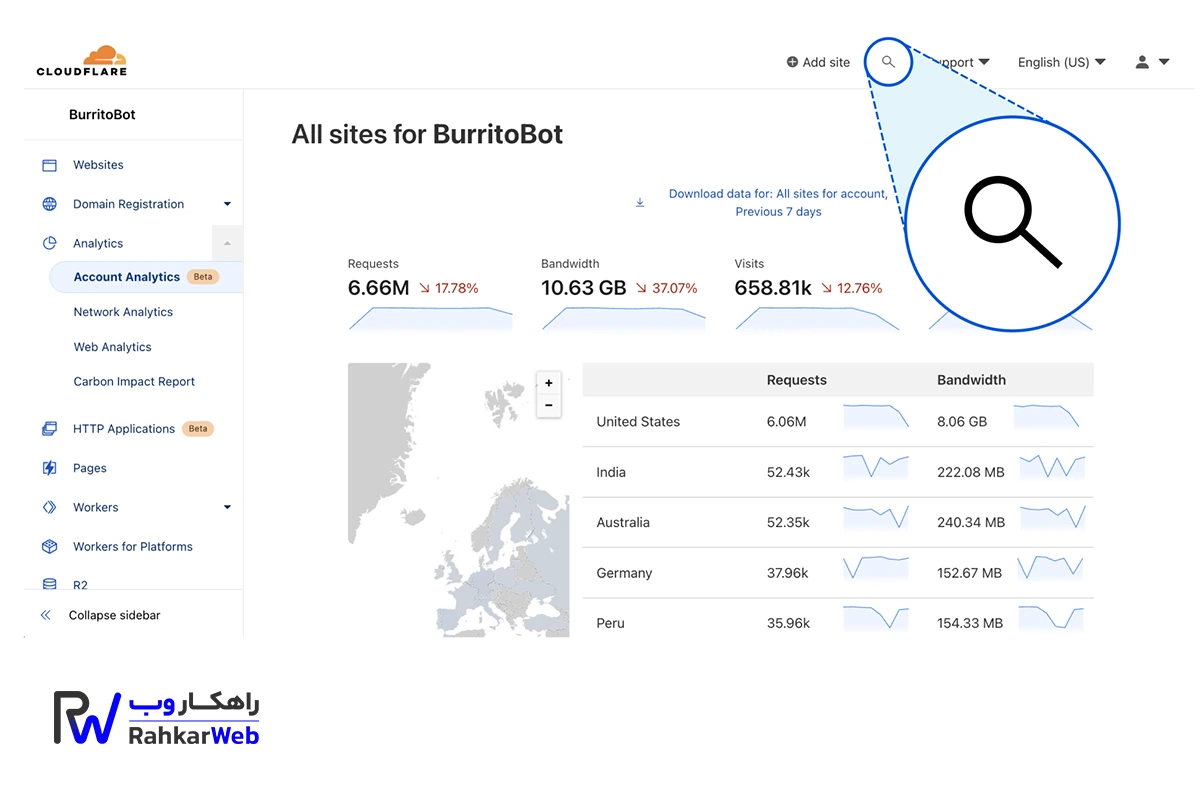Click the Pages lightning icon
The width and height of the screenshot is (1200, 800).
tap(49, 468)
